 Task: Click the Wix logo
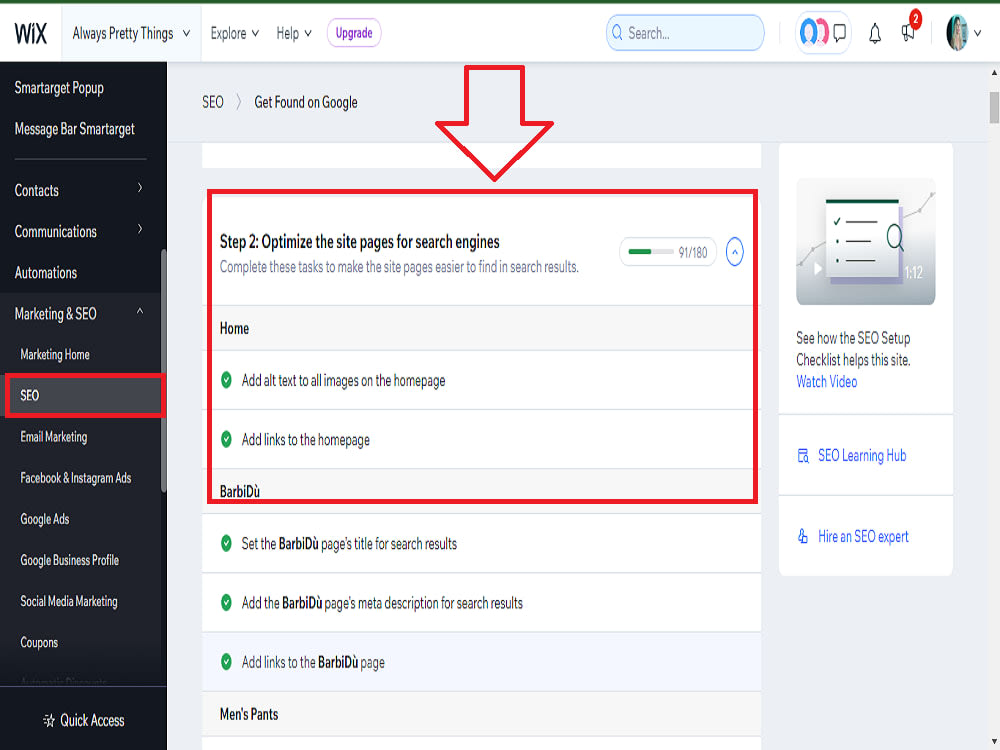[31, 33]
